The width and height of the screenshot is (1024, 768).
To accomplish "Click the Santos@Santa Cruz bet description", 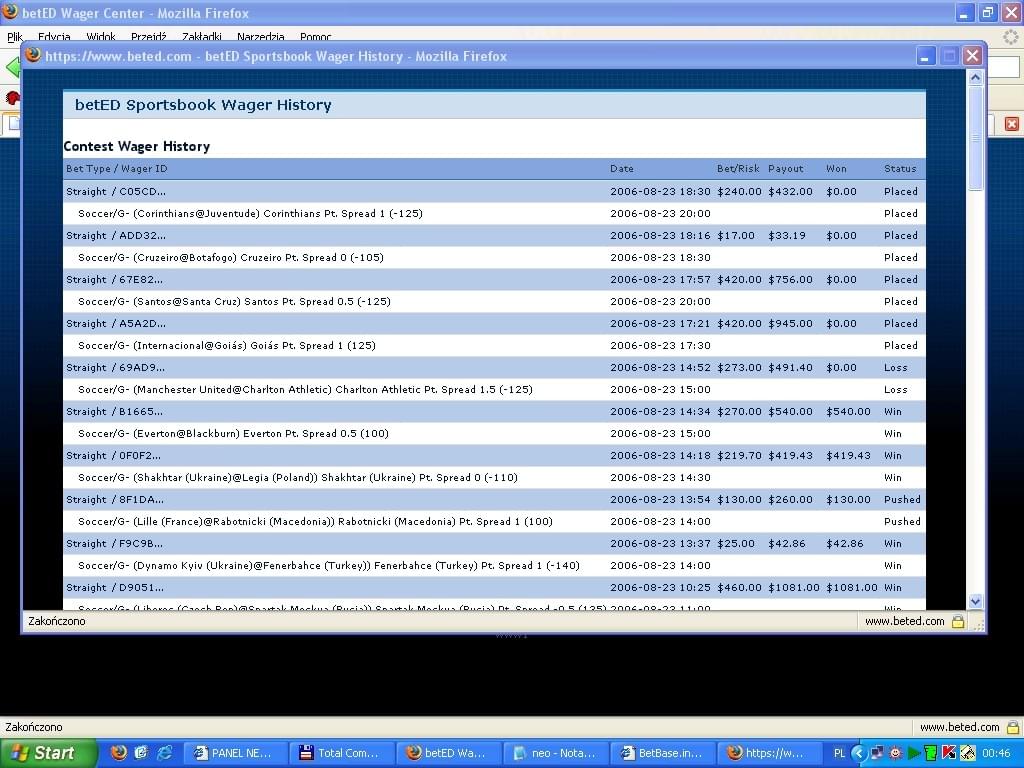I will pyautogui.click(x=234, y=302).
